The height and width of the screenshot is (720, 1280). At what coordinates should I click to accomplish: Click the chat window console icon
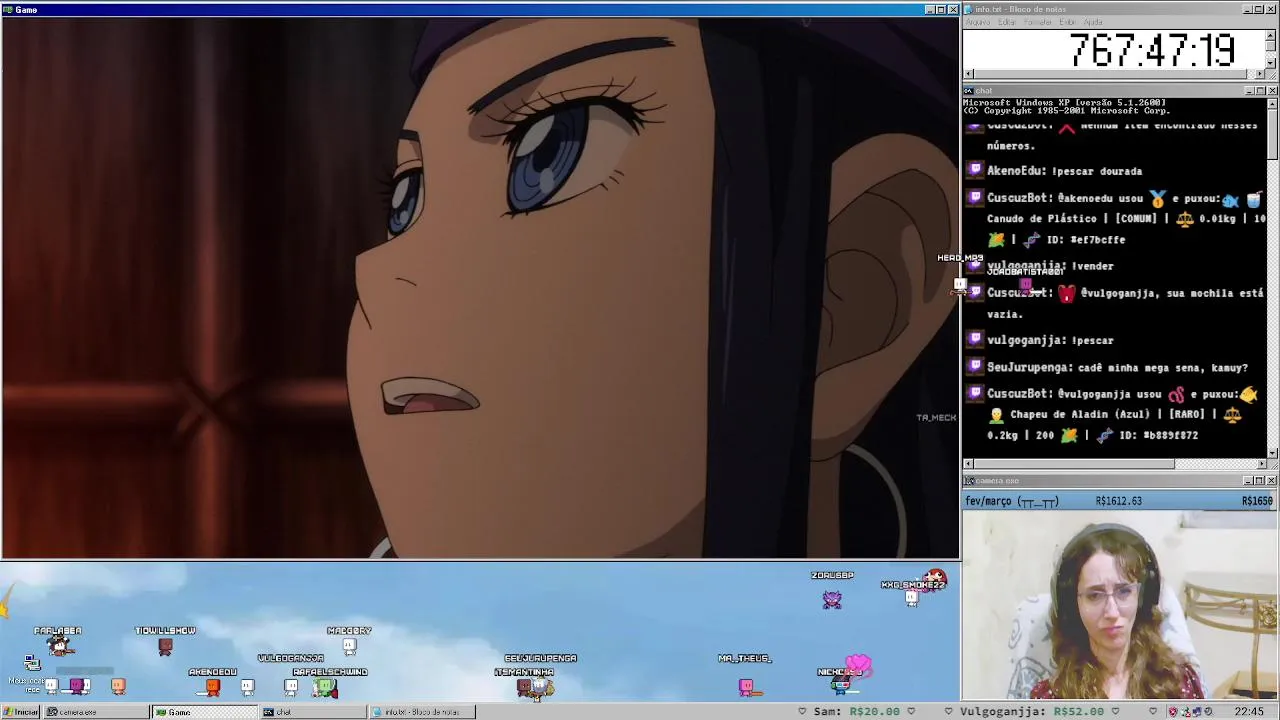968,91
